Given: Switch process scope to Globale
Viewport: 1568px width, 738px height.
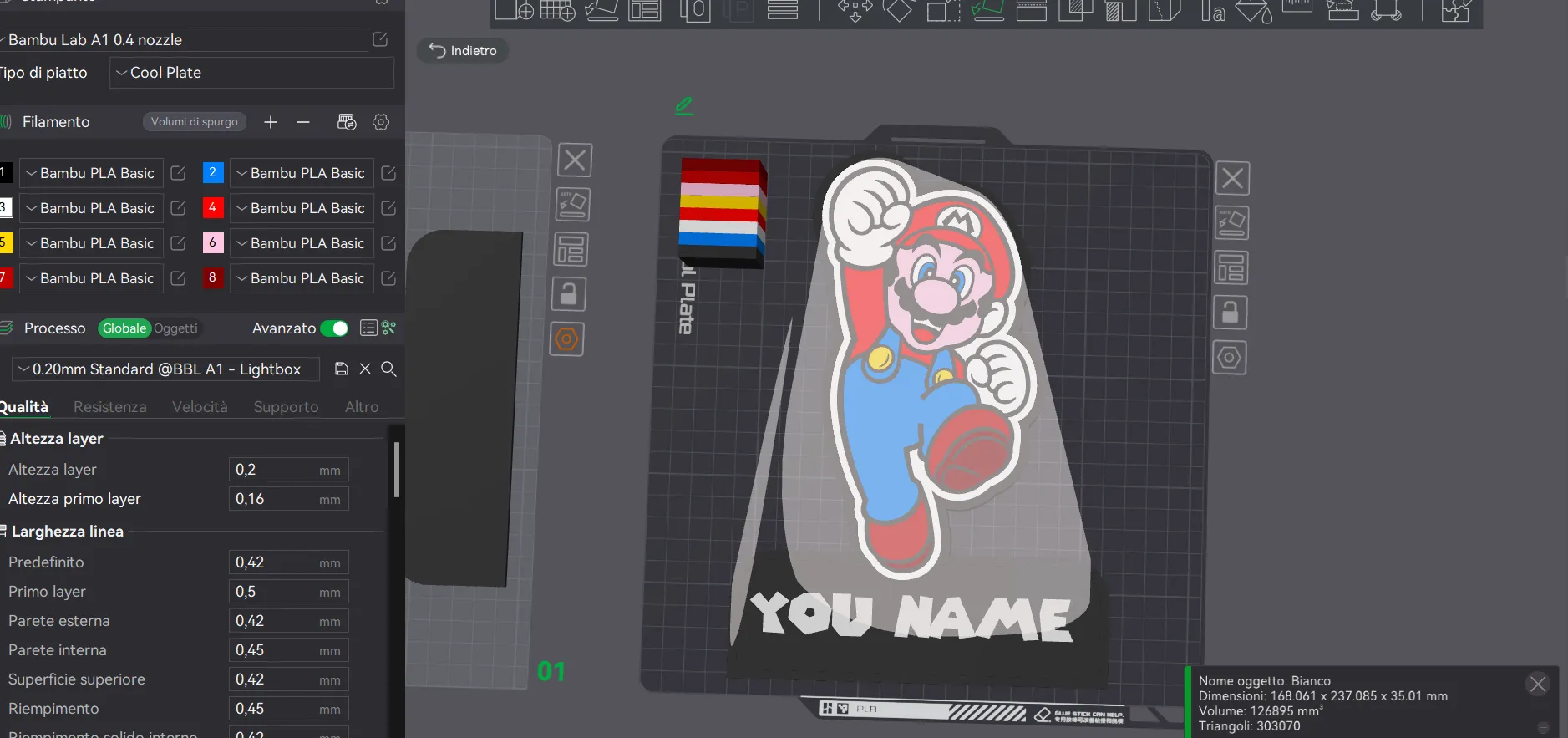Looking at the screenshot, I should 124,328.
